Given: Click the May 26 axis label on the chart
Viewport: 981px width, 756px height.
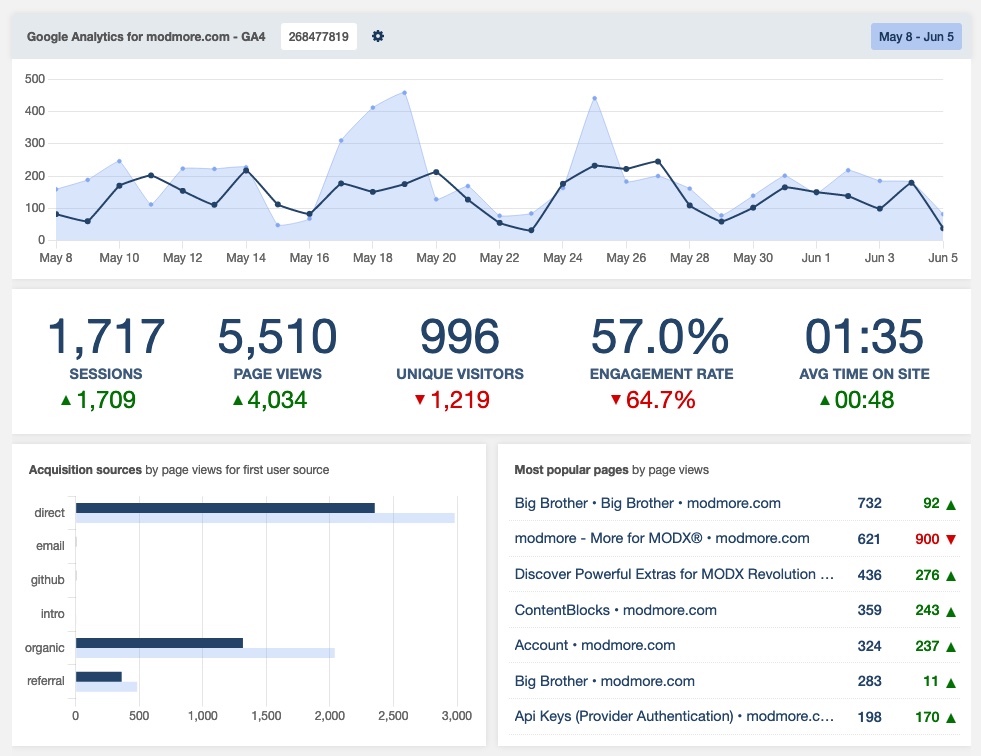Looking at the screenshot, I should (626, 258).
